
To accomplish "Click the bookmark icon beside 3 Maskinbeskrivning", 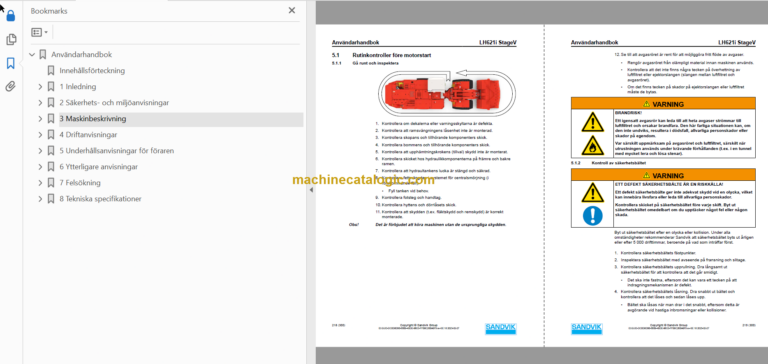I will click(51, 119).
